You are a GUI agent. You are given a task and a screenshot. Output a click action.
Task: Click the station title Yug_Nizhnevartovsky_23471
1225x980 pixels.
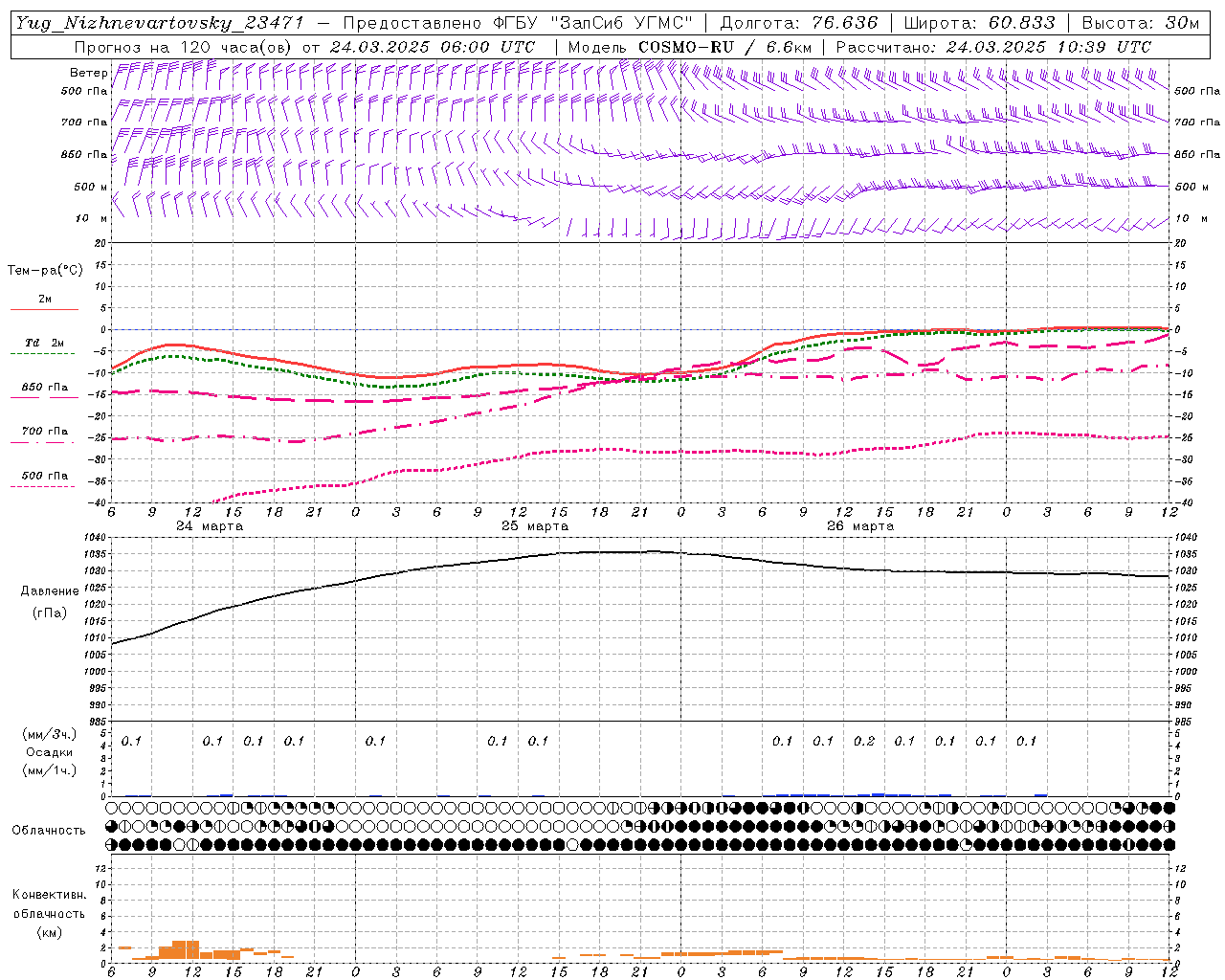pos(160,23)
